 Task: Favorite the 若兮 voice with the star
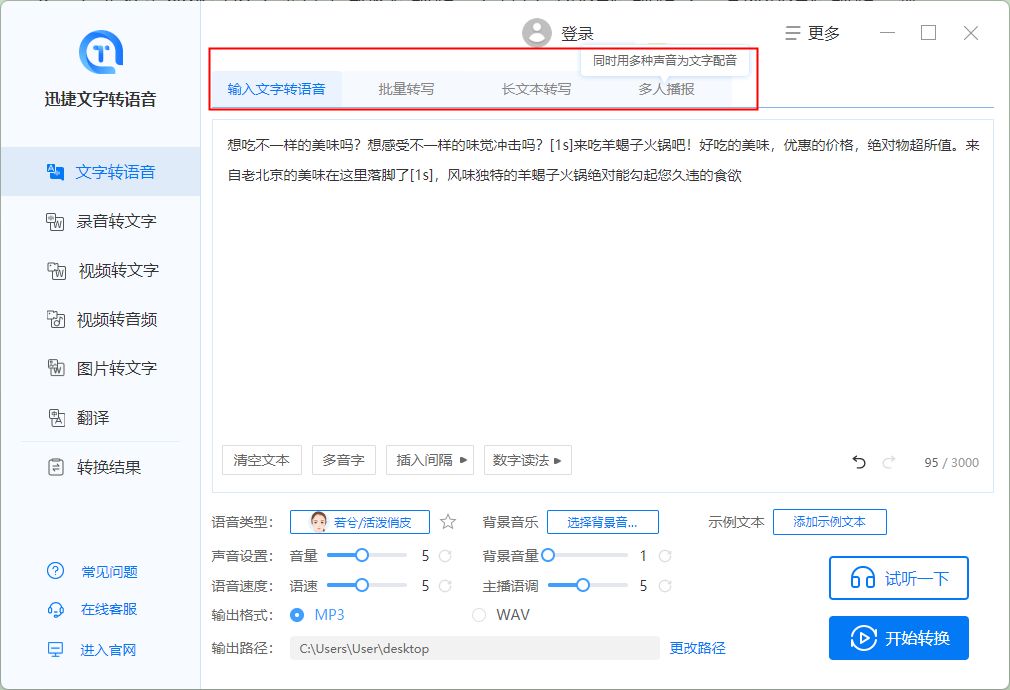pos(447,521)
